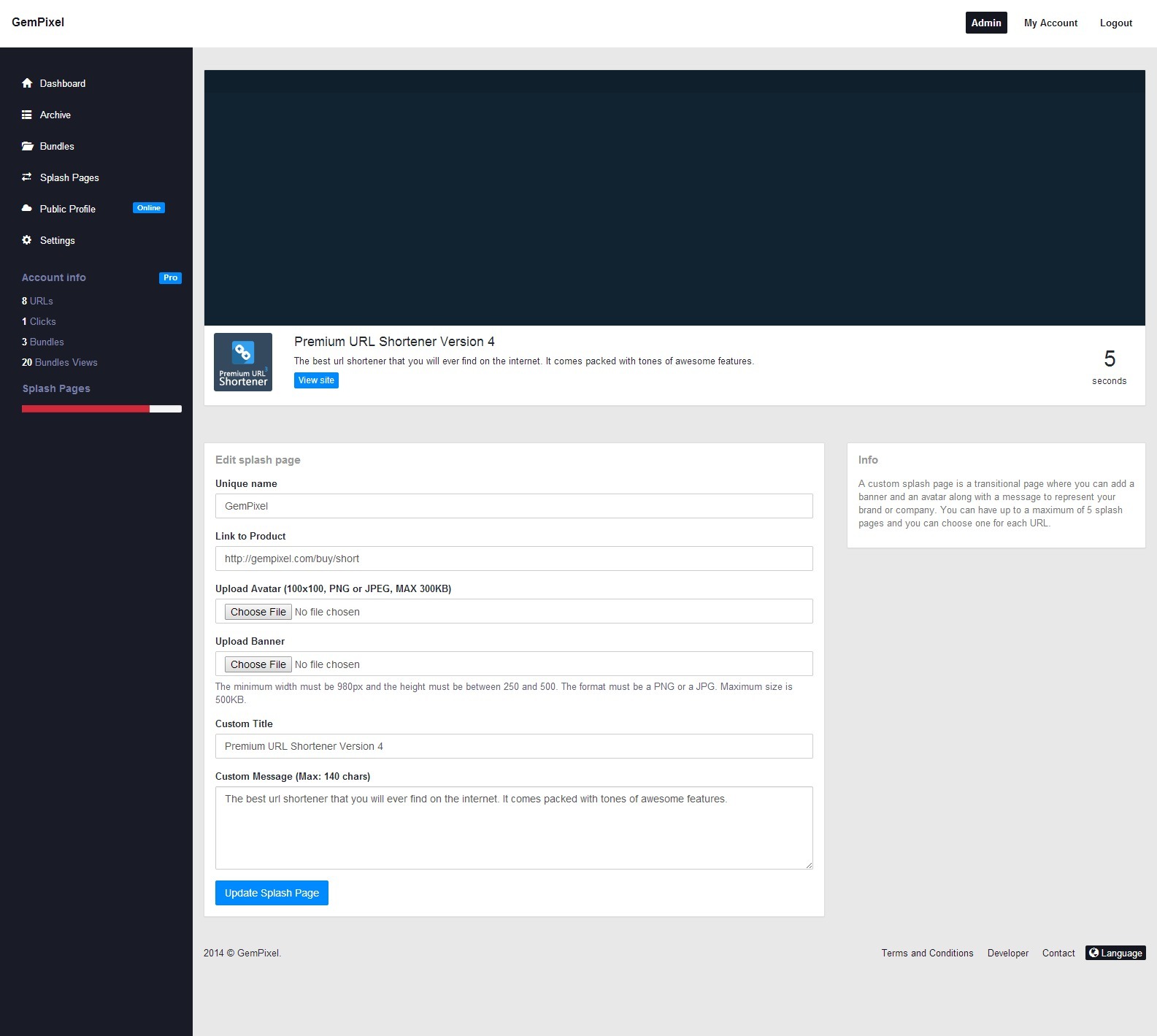Click the Splash Pages arrows icon
Viewport: 1157px width, 1036px height.
point(27,177)
